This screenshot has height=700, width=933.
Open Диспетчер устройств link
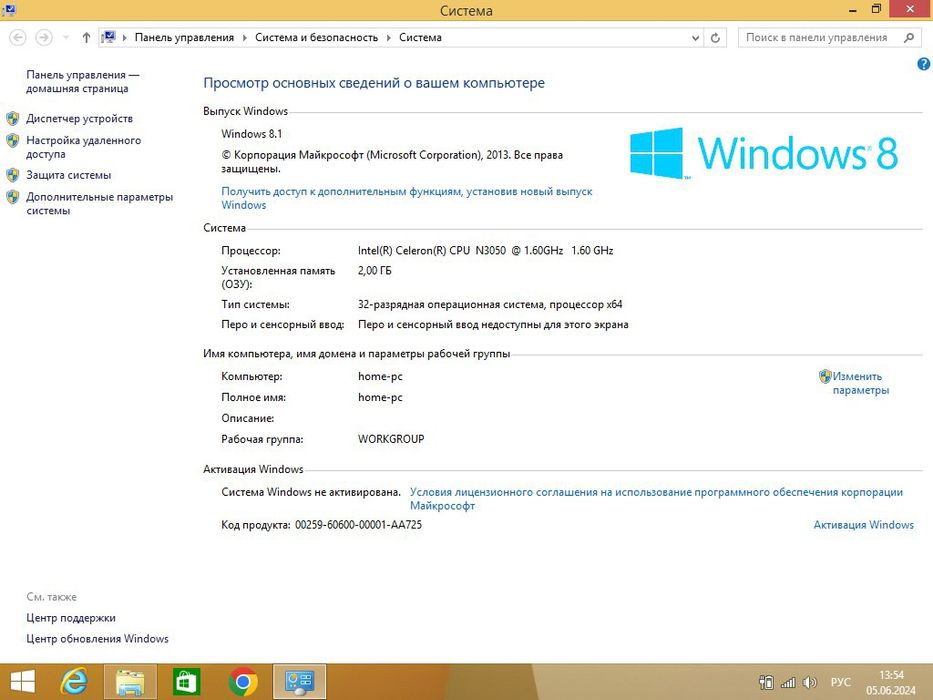point(79,118)
